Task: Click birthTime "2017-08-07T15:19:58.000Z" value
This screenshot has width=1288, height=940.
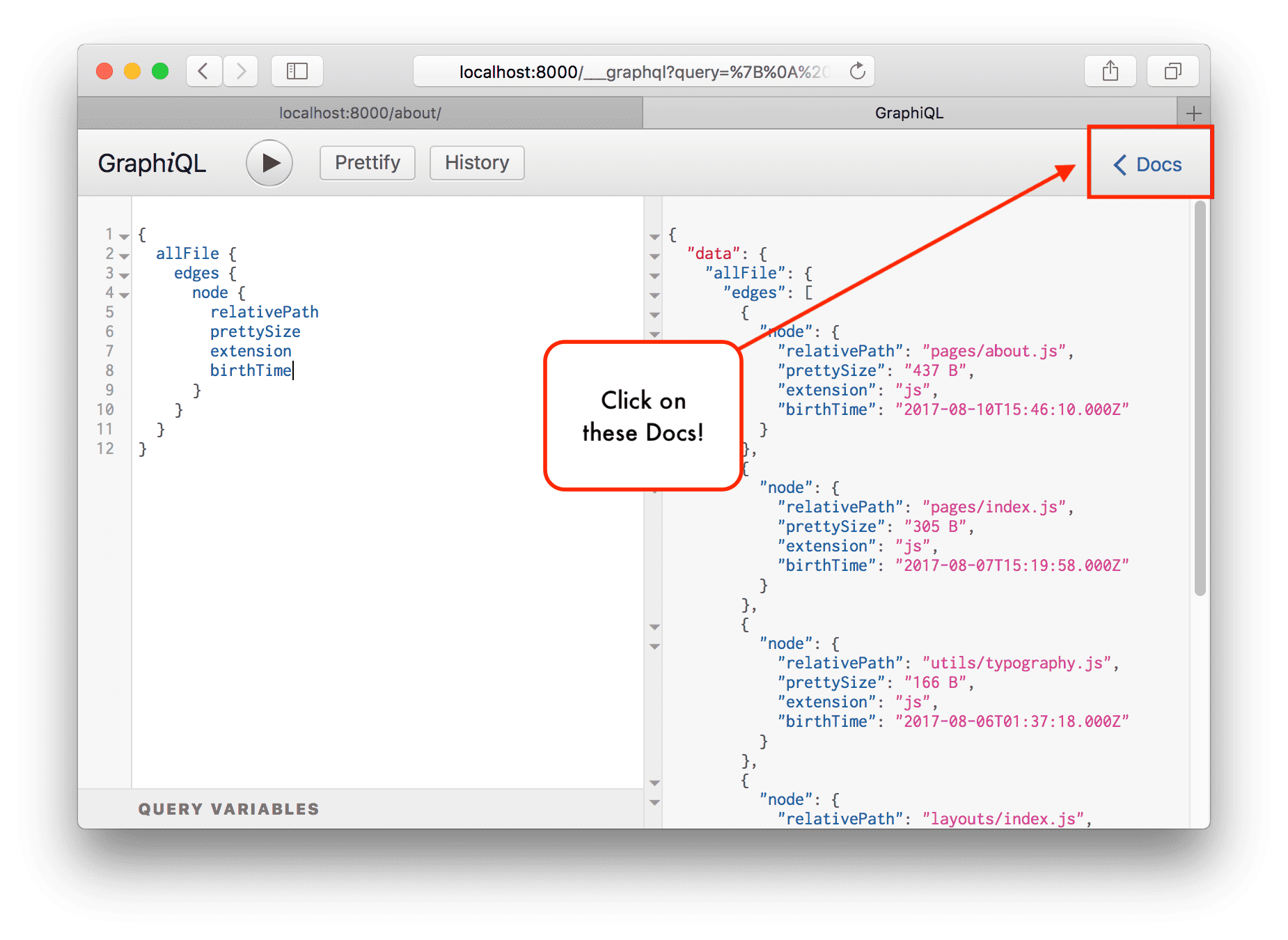Action: (x=1012, y=565)
